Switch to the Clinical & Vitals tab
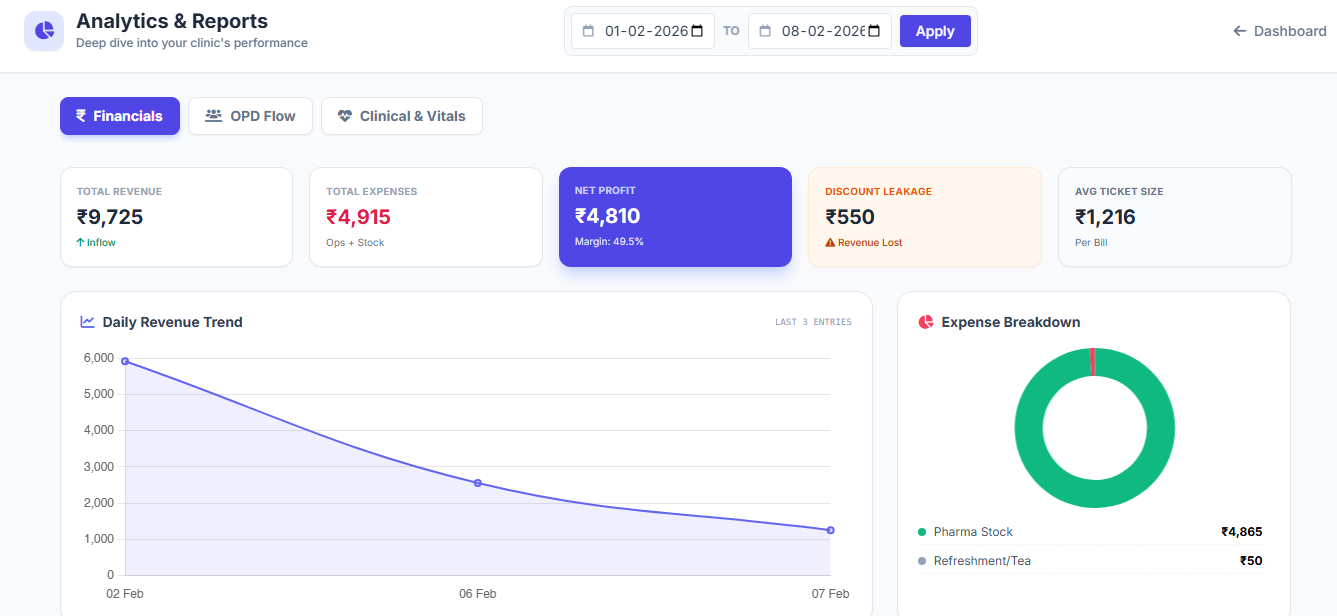 click(x=401, y=115)
